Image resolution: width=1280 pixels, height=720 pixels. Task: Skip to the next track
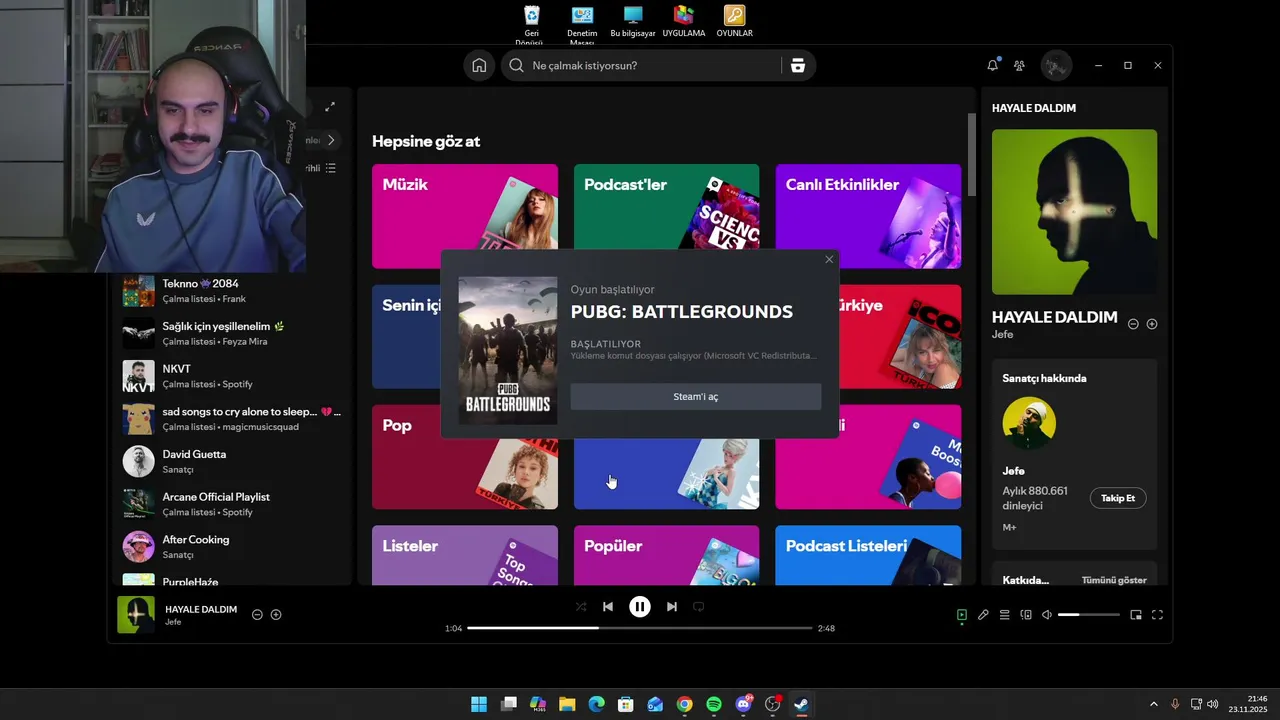click(672, 606)
